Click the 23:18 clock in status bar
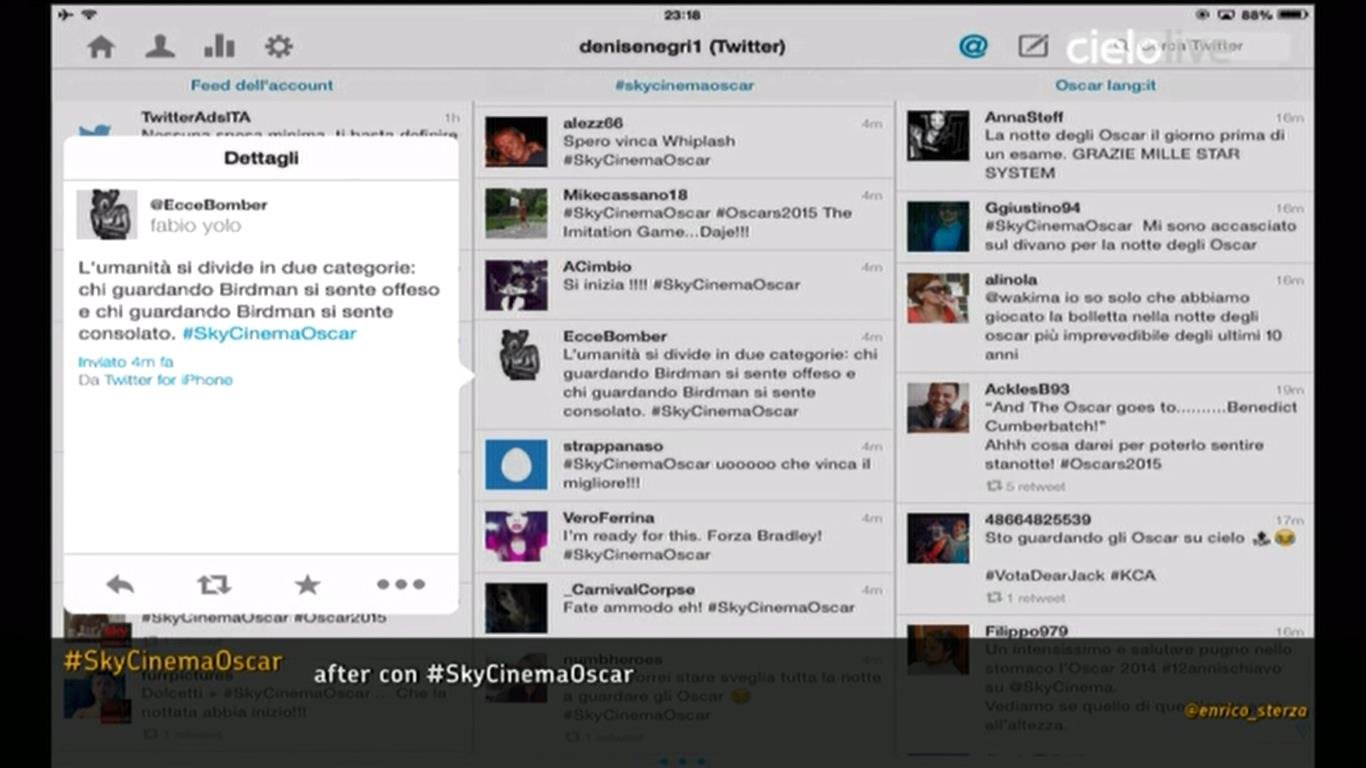Viewport: 1366px width, 768px height. click(682, 15)
